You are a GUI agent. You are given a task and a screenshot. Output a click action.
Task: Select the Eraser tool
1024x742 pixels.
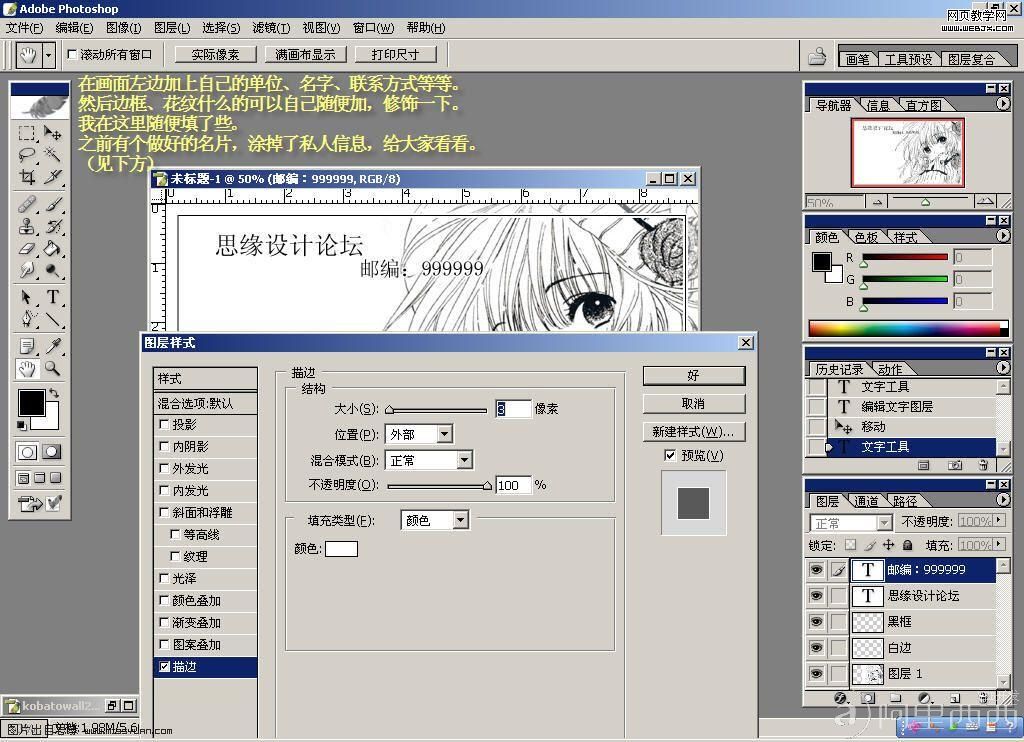(27, 248)
